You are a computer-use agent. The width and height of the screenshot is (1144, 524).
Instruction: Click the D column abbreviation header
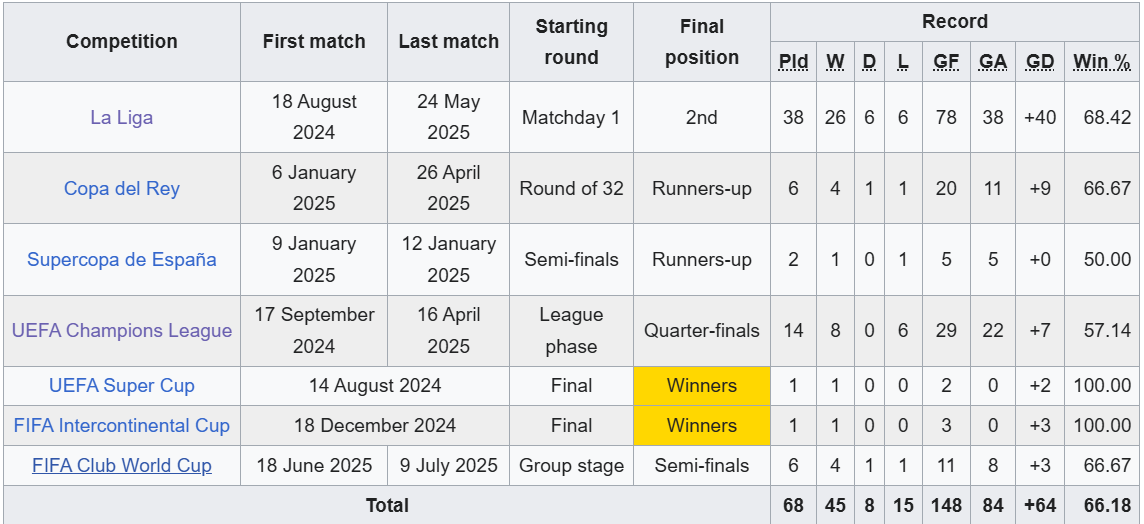(869, 61)
